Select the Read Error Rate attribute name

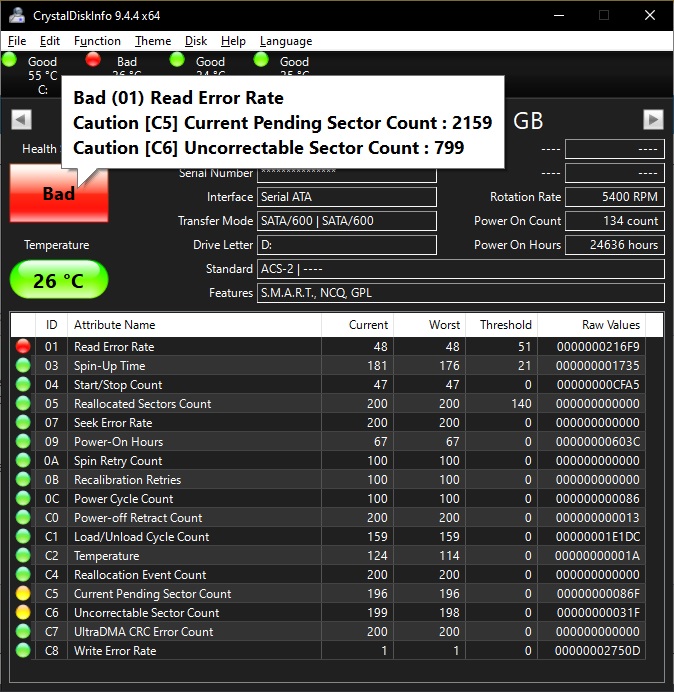click(114, 347)
